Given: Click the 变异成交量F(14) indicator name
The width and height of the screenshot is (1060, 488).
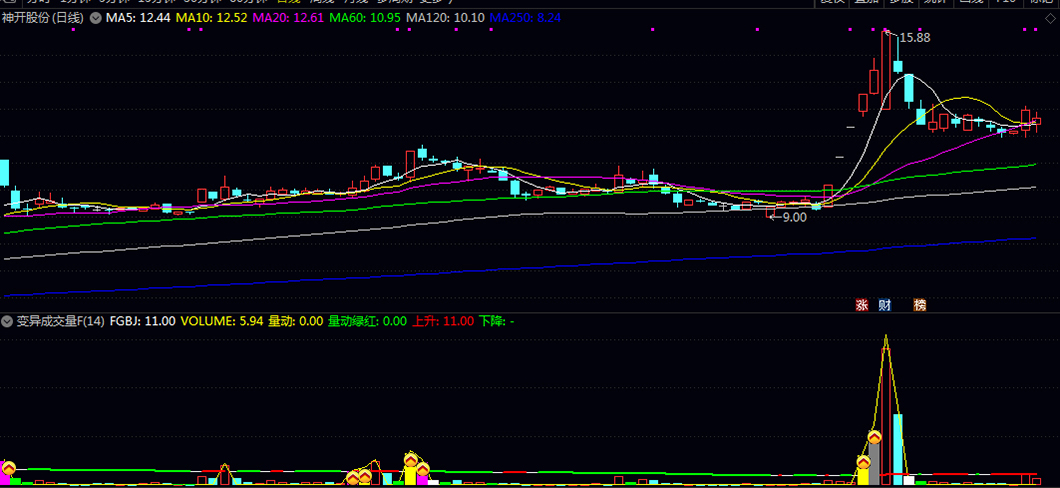Looking at the screenshot, I should (x=60, y=321).
